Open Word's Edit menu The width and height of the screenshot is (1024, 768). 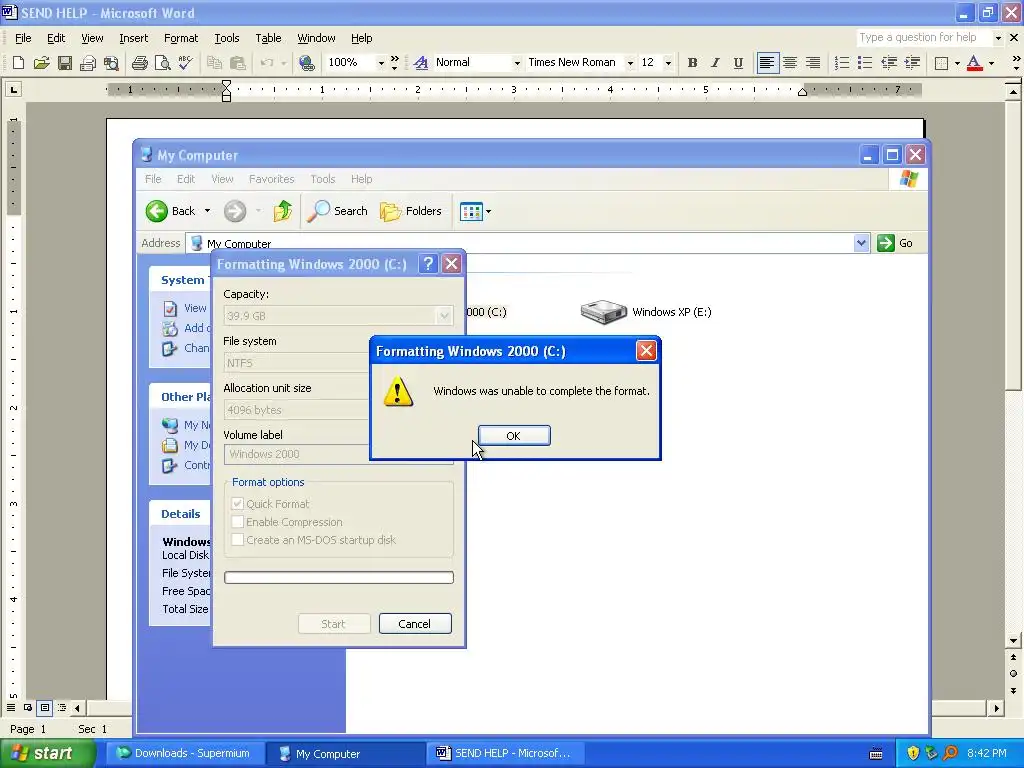pyautogui.click(x=56, y=38)
